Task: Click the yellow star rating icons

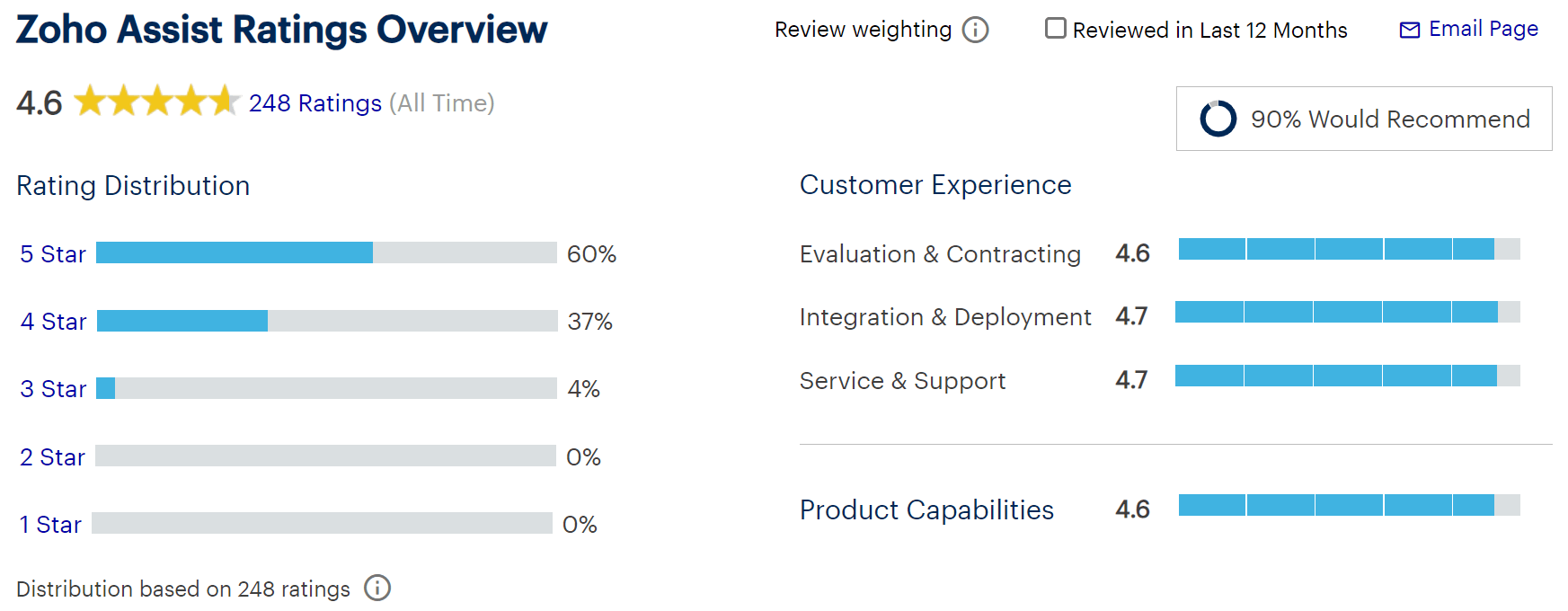Action: click(x=156, y=102)
